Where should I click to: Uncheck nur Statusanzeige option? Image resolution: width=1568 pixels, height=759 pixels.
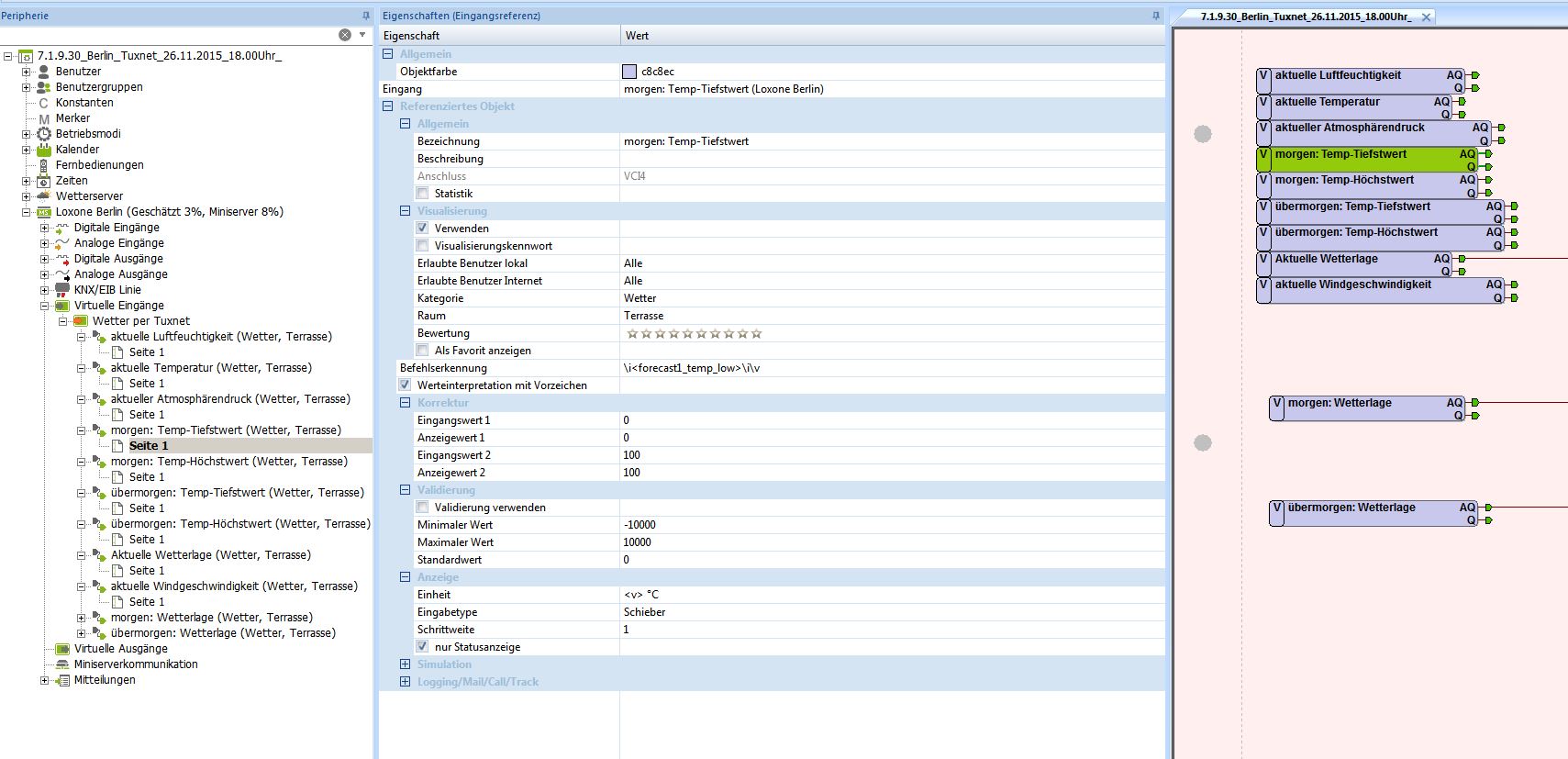click(422, 647)
